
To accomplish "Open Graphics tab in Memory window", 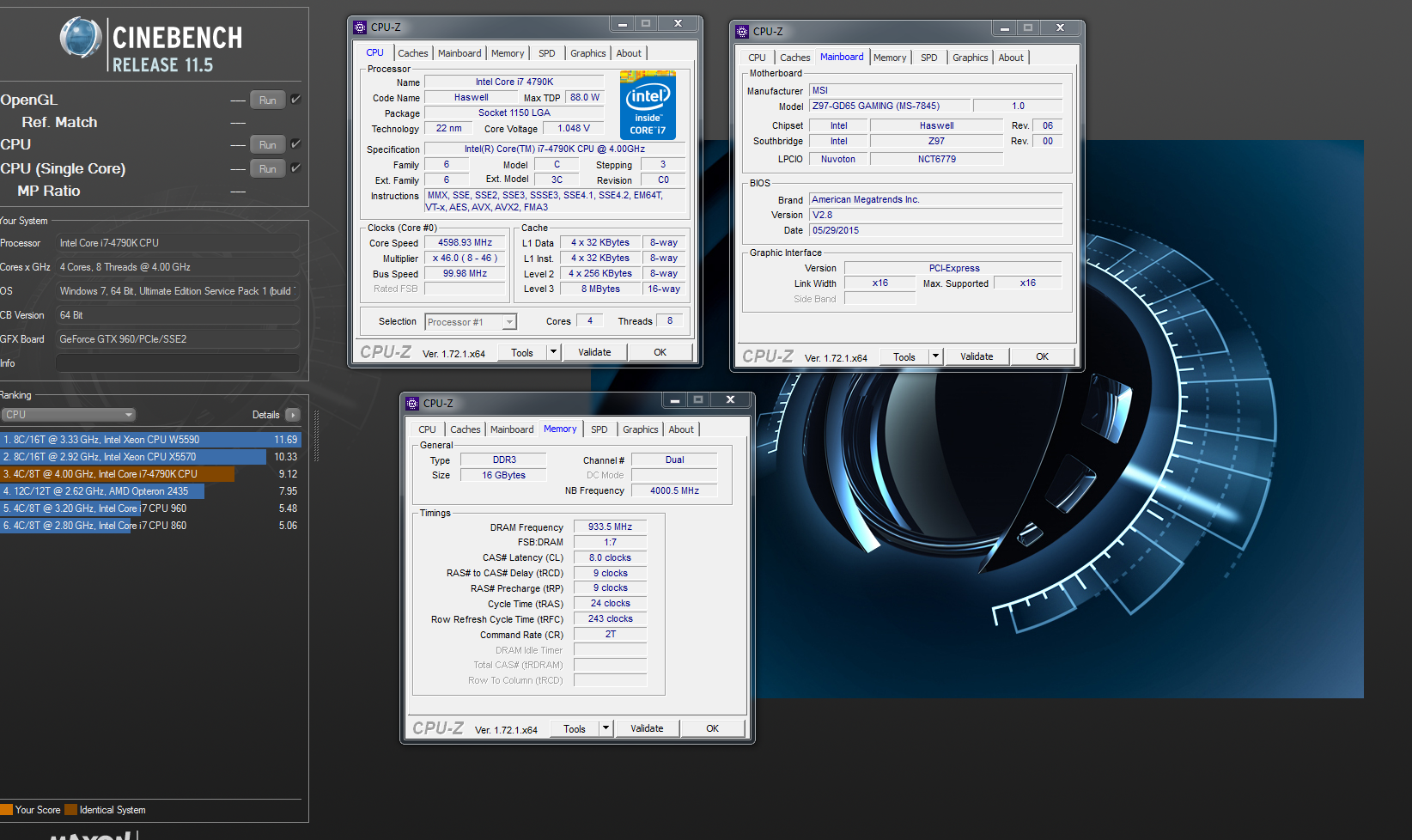I will point(641,429).
